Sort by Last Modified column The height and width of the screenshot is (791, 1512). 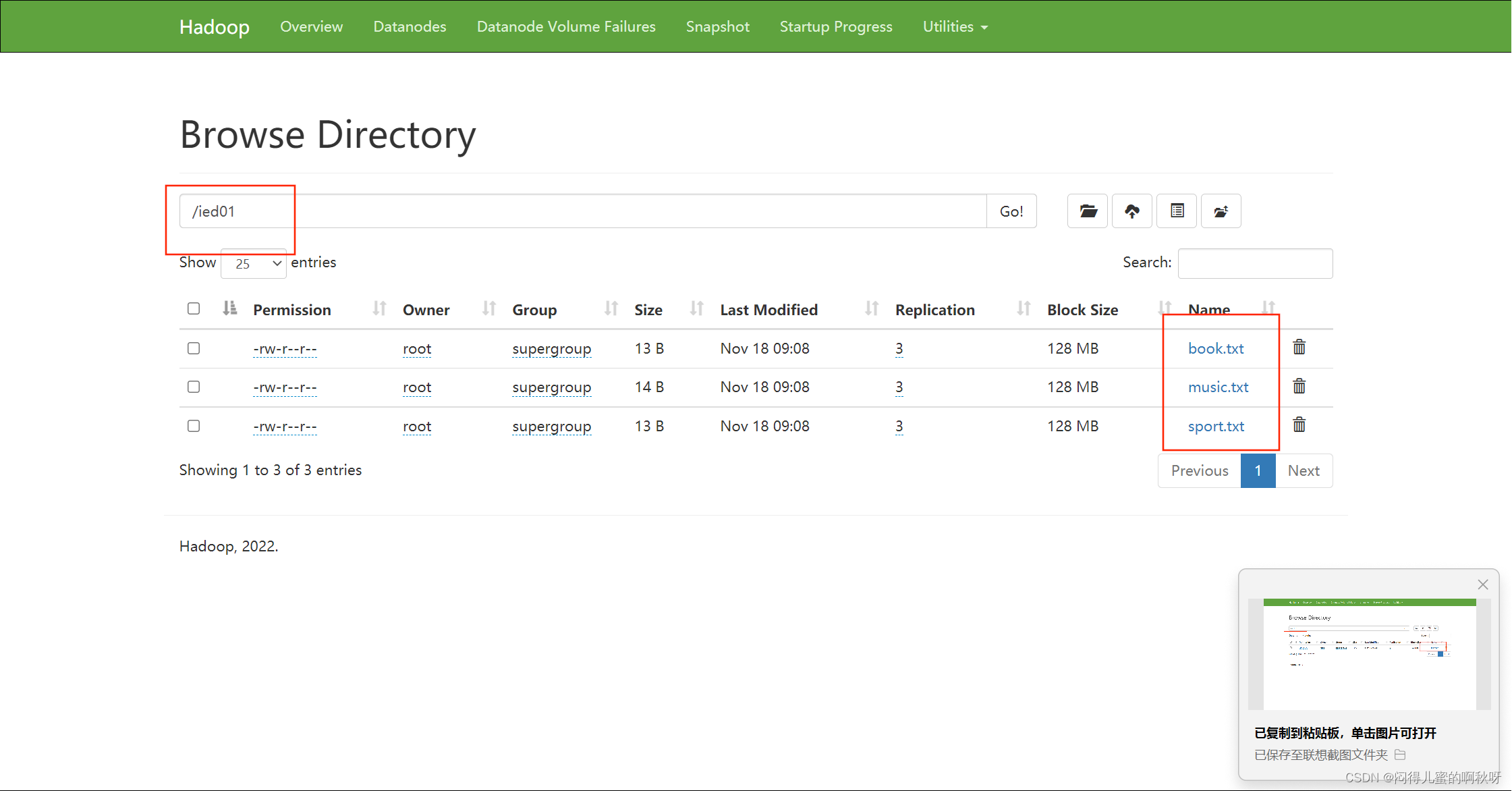[768, 310]
